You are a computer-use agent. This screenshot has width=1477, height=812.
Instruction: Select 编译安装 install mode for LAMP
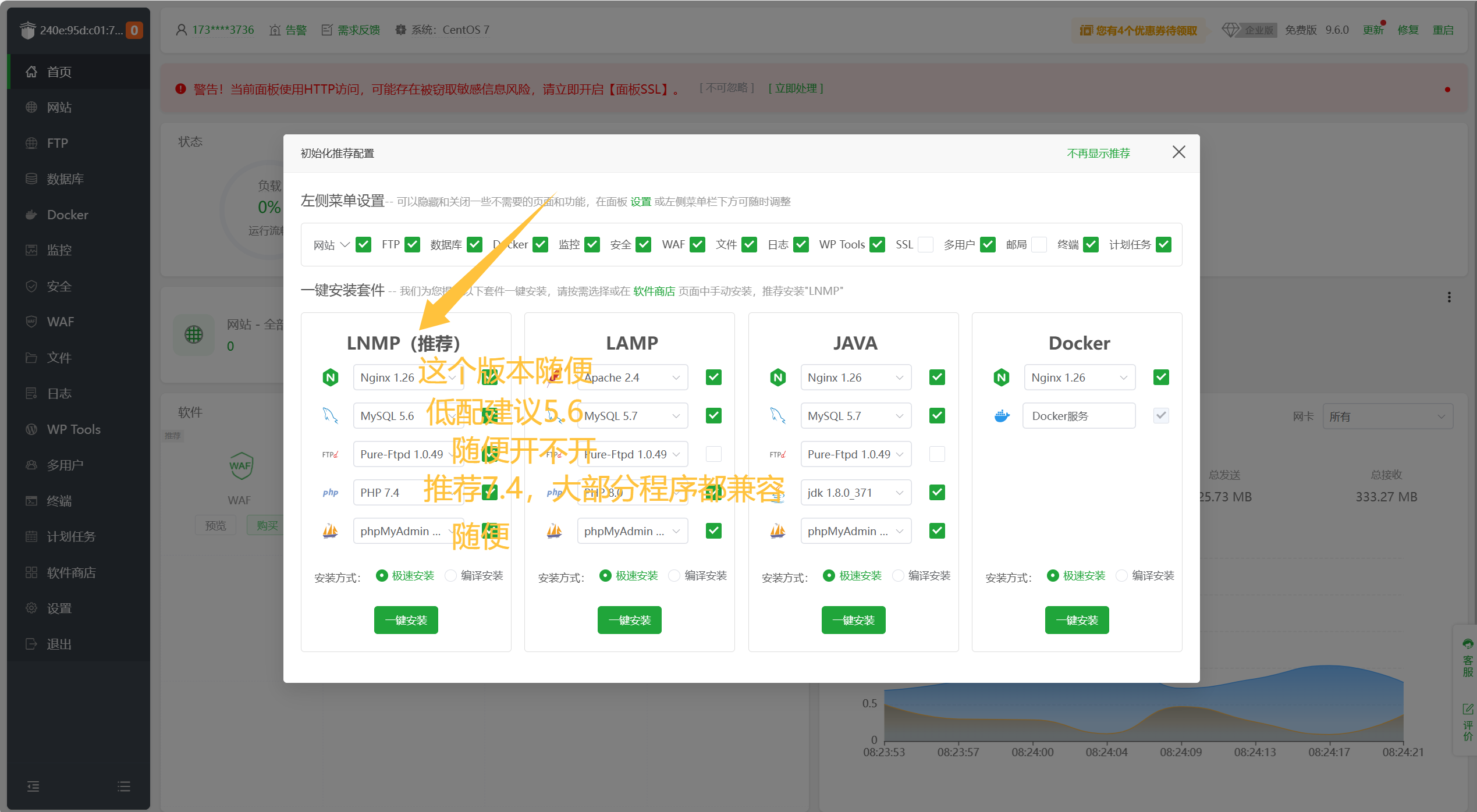[x=674, y=575]
